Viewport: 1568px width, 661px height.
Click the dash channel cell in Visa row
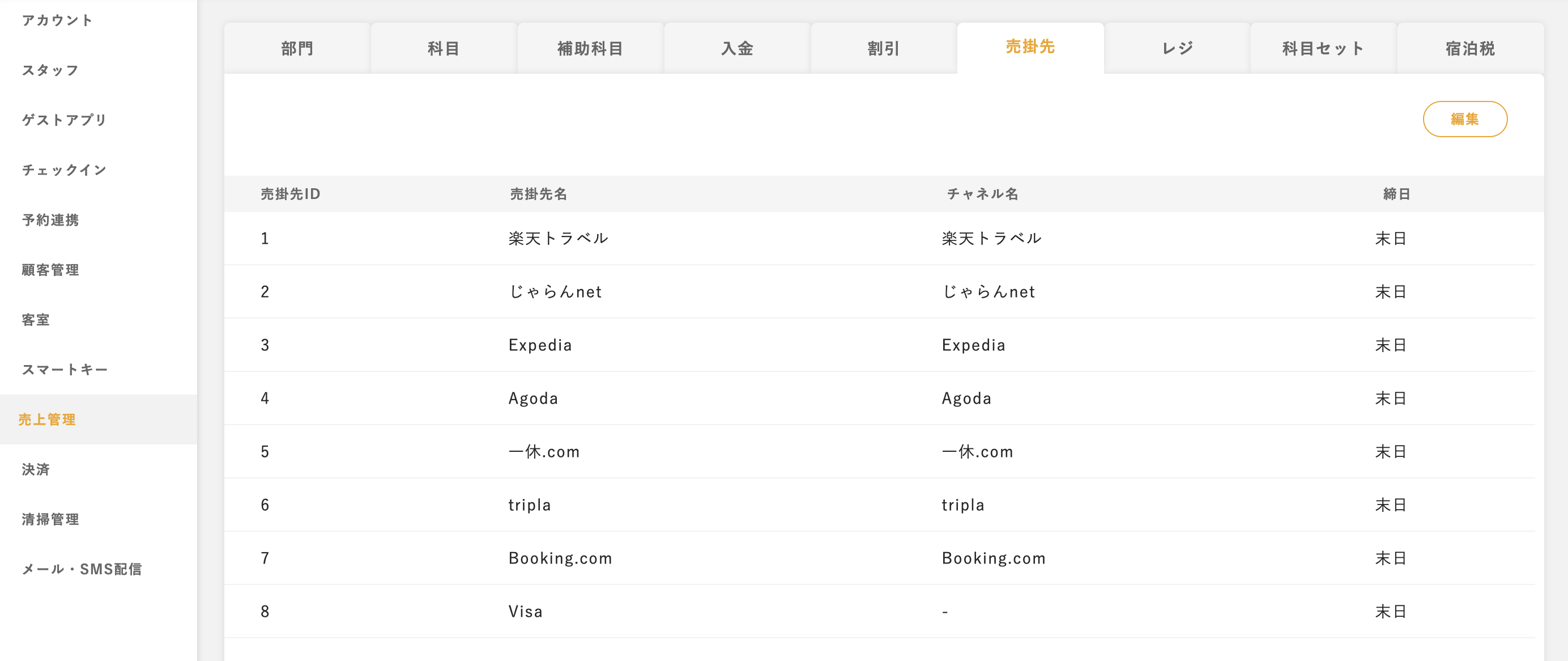click(x=945, y=612)
